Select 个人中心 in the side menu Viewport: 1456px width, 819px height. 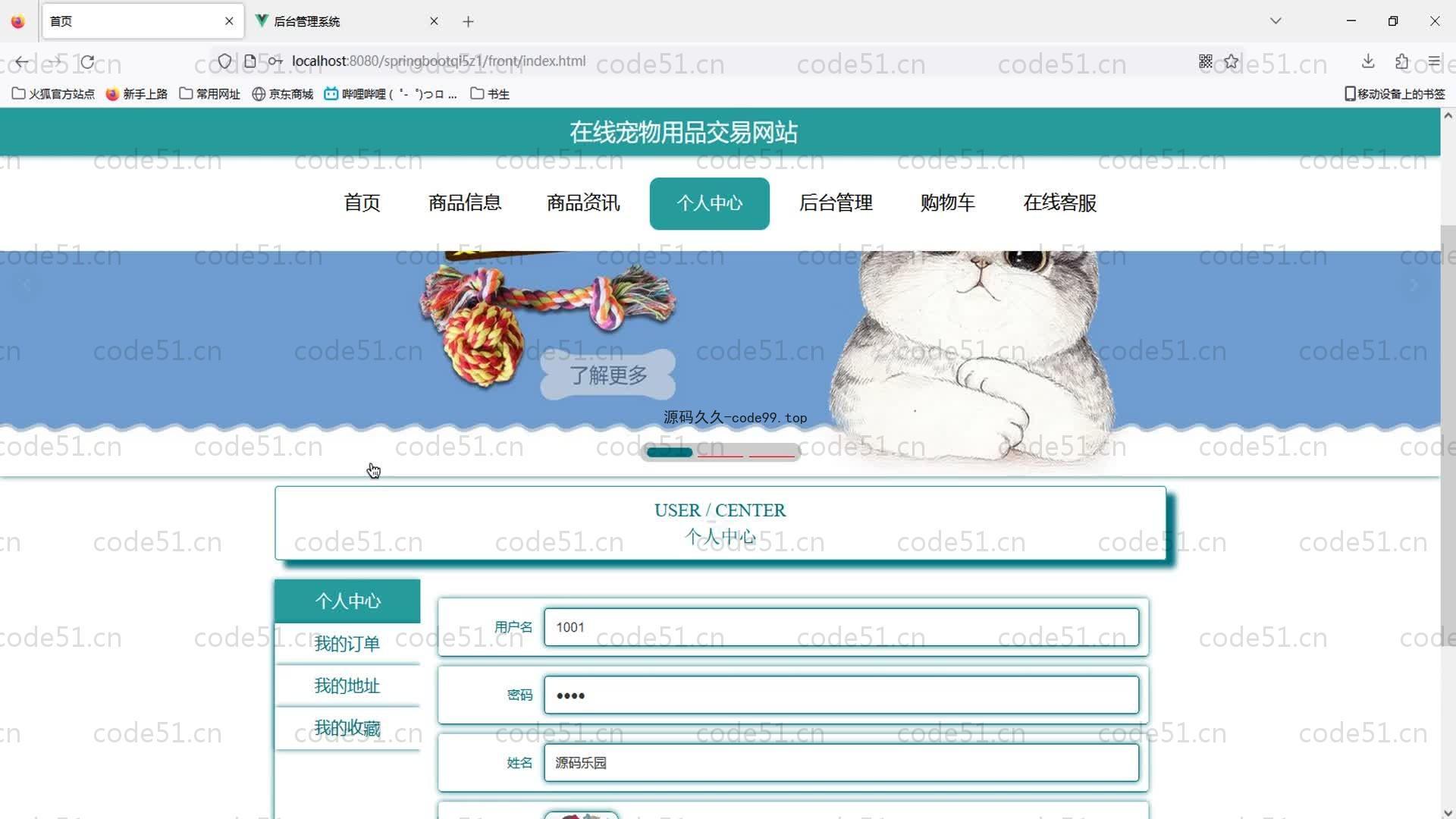[x=347, y=601]
